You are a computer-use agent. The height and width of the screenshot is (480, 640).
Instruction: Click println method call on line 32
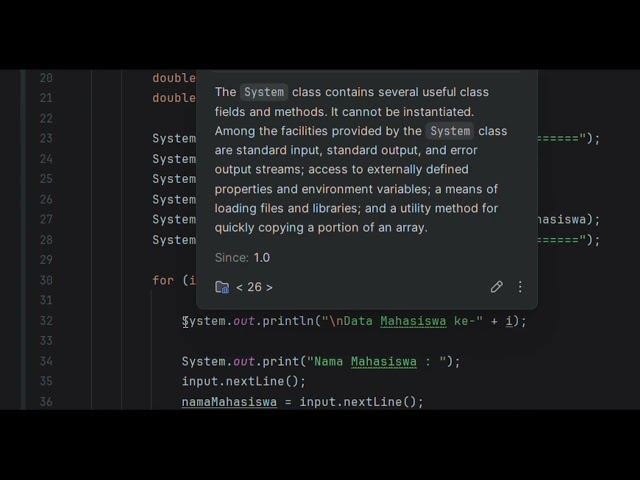click(288, 321)
